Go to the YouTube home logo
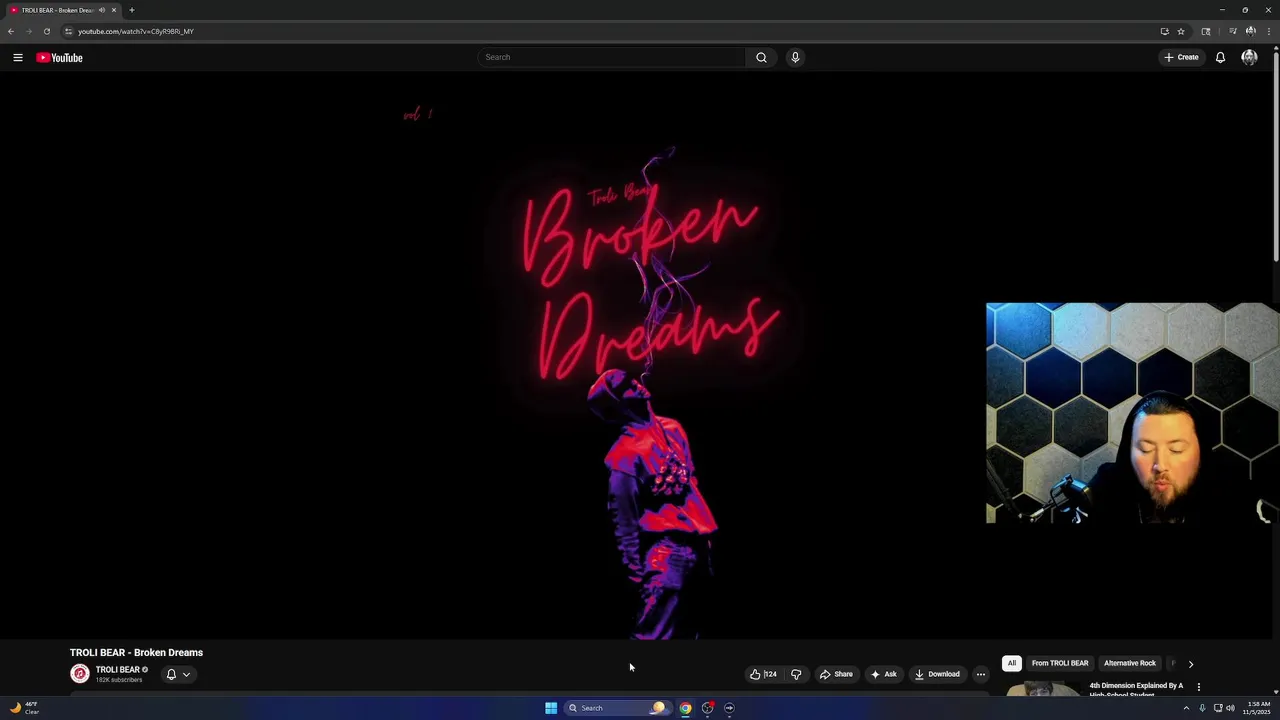Viewport: 1280px width, 720px height. pyautogui.click(x=59, y=58)
